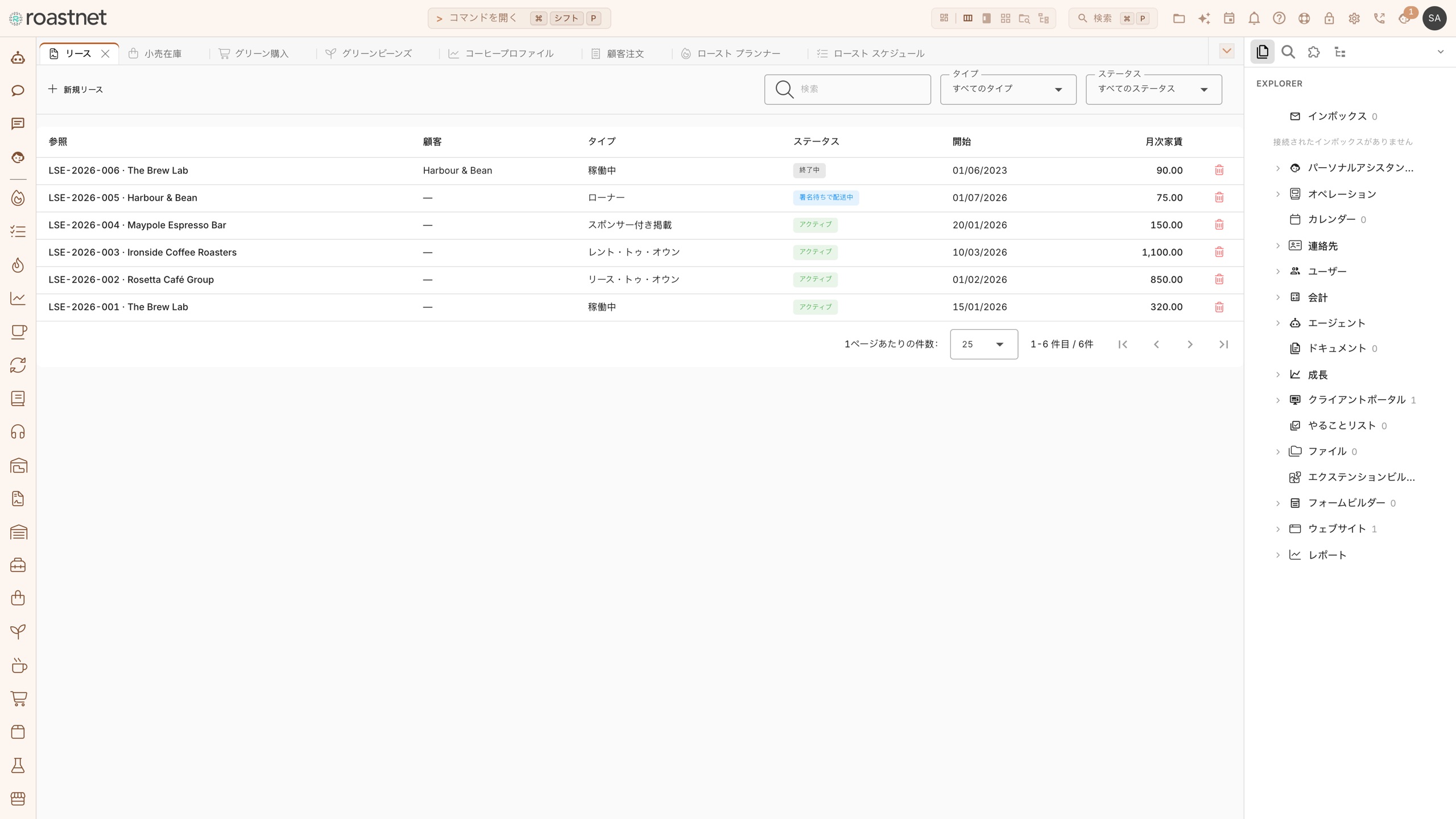This screenshot has width=1456, height=819.
Task: Open the phone call icon
Action: click(x=1379, y=18)
